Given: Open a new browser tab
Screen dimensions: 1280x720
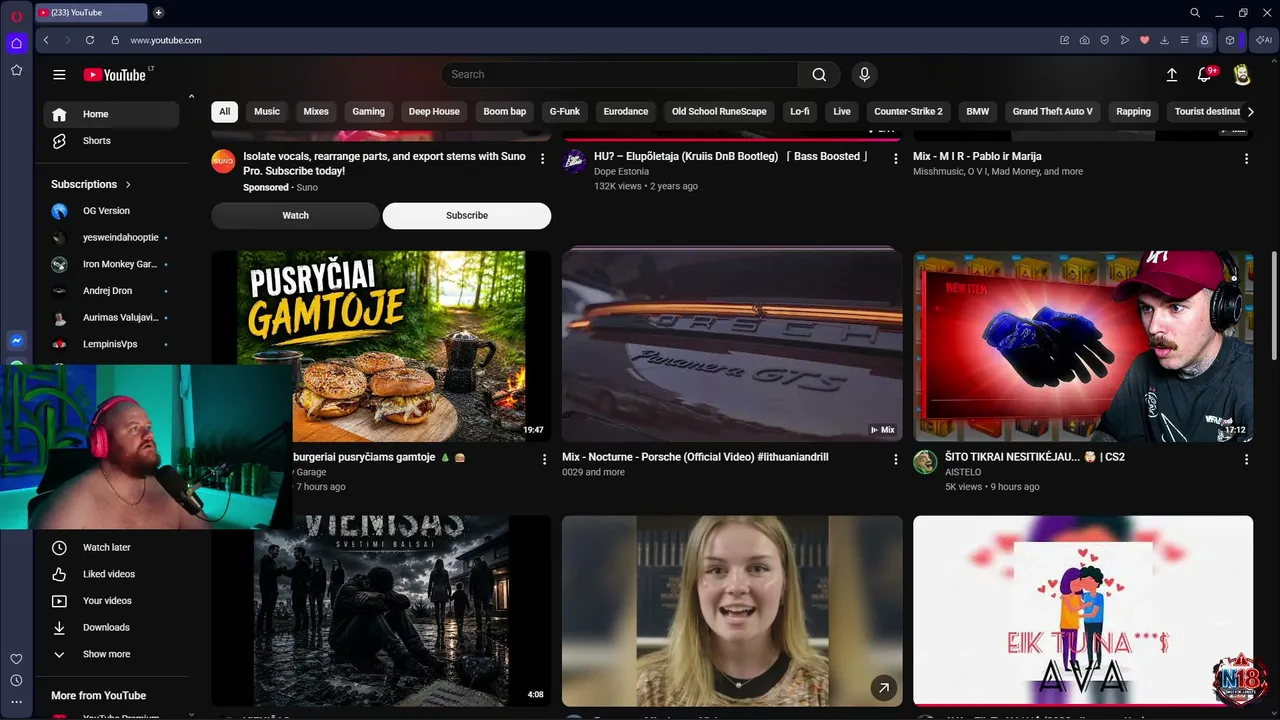Looking at the screenshot, I should pos(158,13).
